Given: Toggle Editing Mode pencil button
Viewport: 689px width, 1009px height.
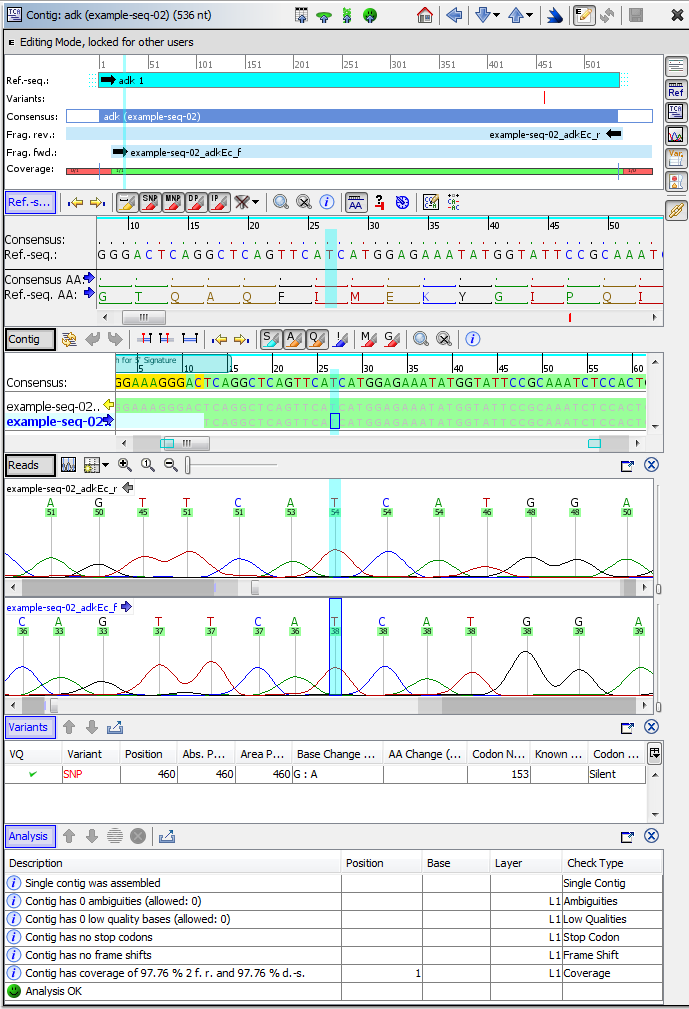Looking at the screenshot, I should pyautogui.click(x=584, y=15).
